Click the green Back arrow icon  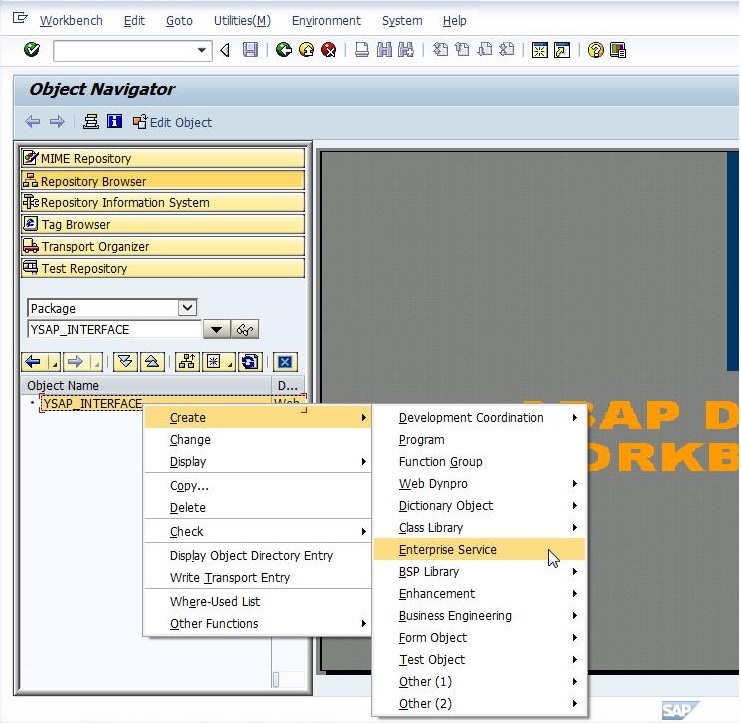(284, 50)
